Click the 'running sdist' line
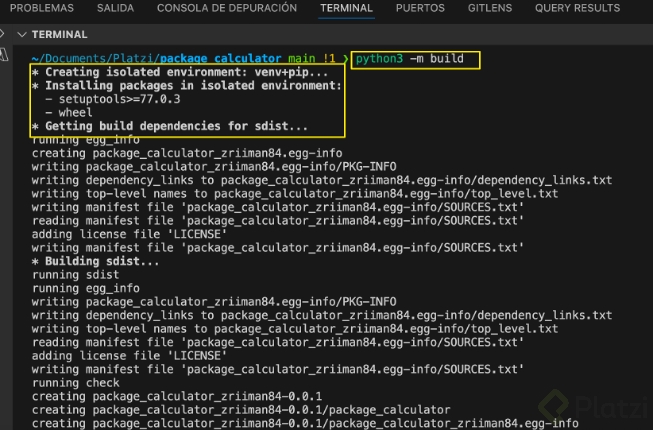Viewport: 654px width, 430px height. point(75,275)
